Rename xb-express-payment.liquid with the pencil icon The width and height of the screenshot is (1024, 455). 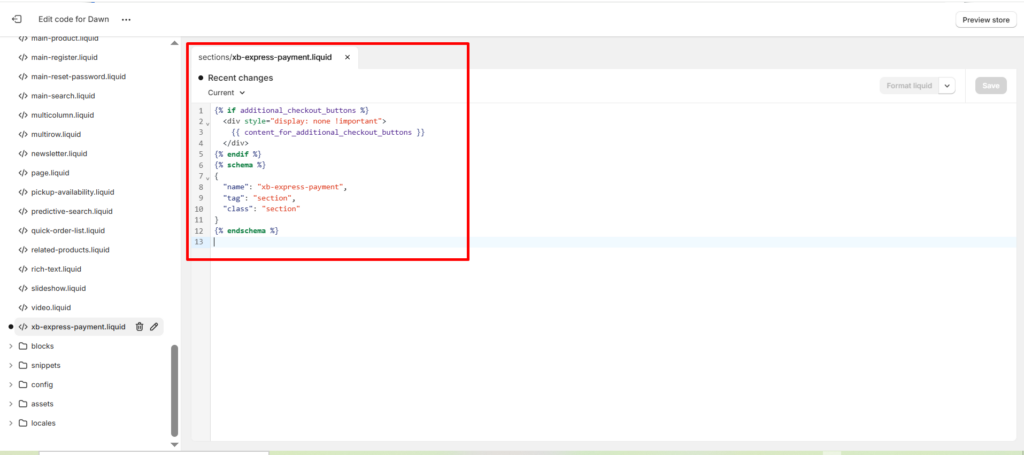pyautogui.click(x=154, y=327)
